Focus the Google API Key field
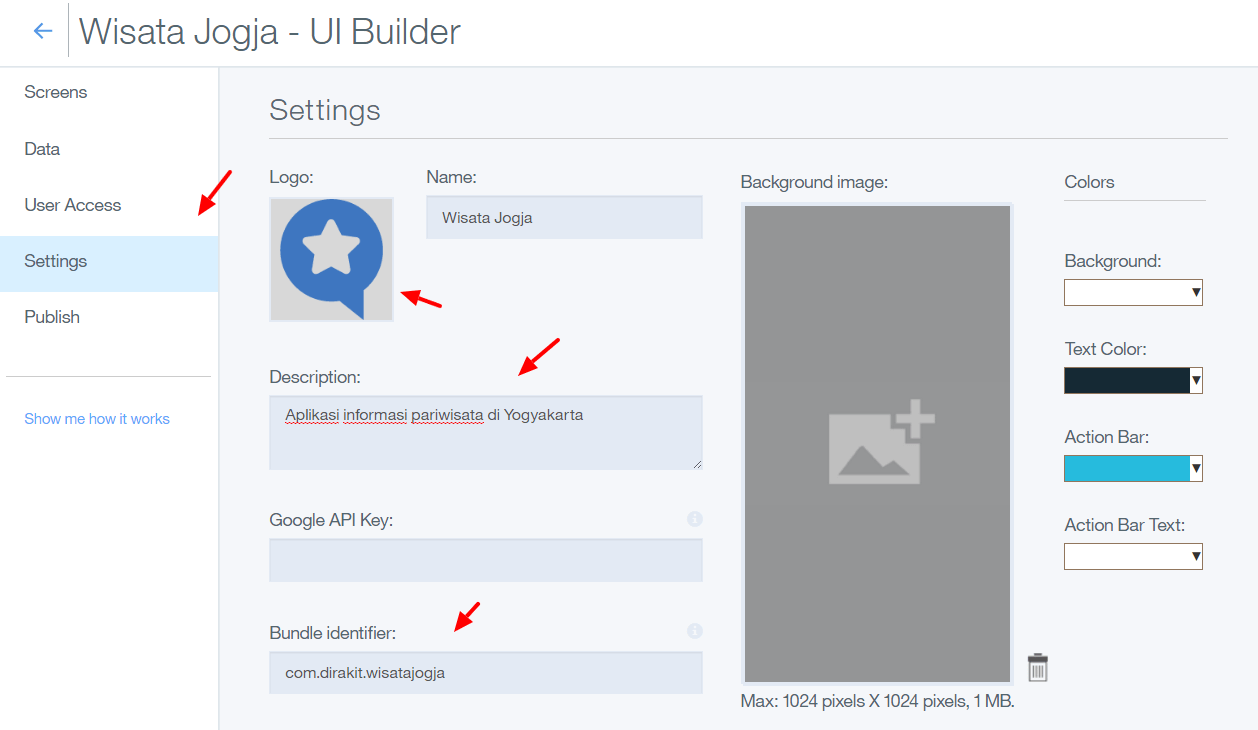The height and width of the screenshot is (730, 1258). [x=485, y=560]
